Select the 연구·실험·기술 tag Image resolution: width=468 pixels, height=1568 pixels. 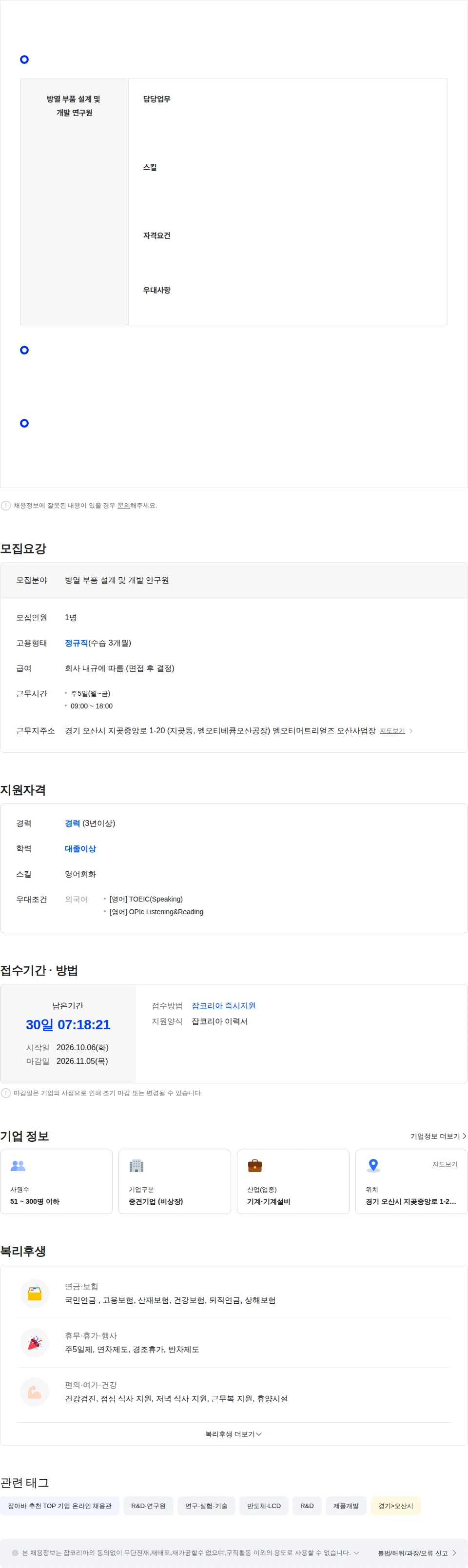[206, 1505]
